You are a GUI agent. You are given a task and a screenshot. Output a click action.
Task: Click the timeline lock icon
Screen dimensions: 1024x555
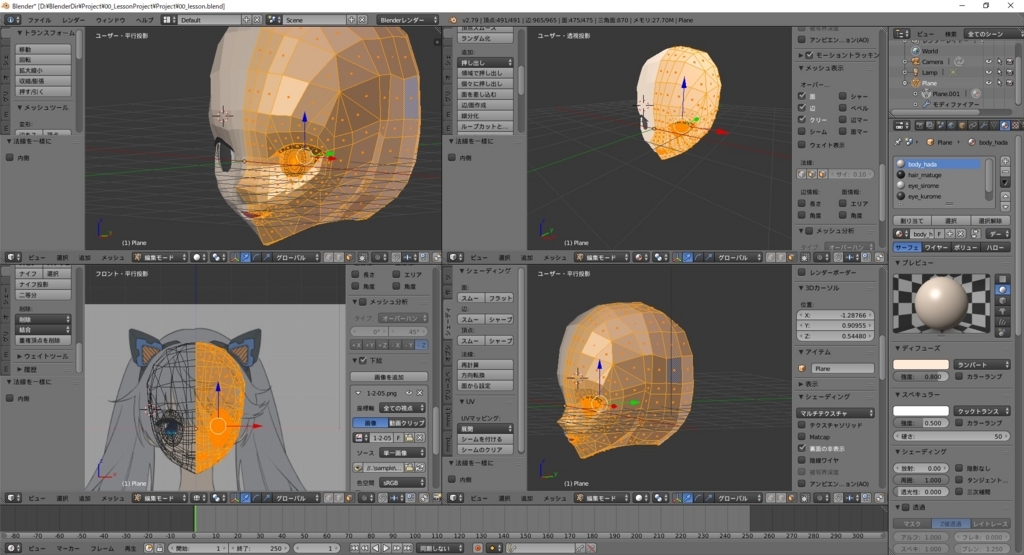tap(159, 548)
